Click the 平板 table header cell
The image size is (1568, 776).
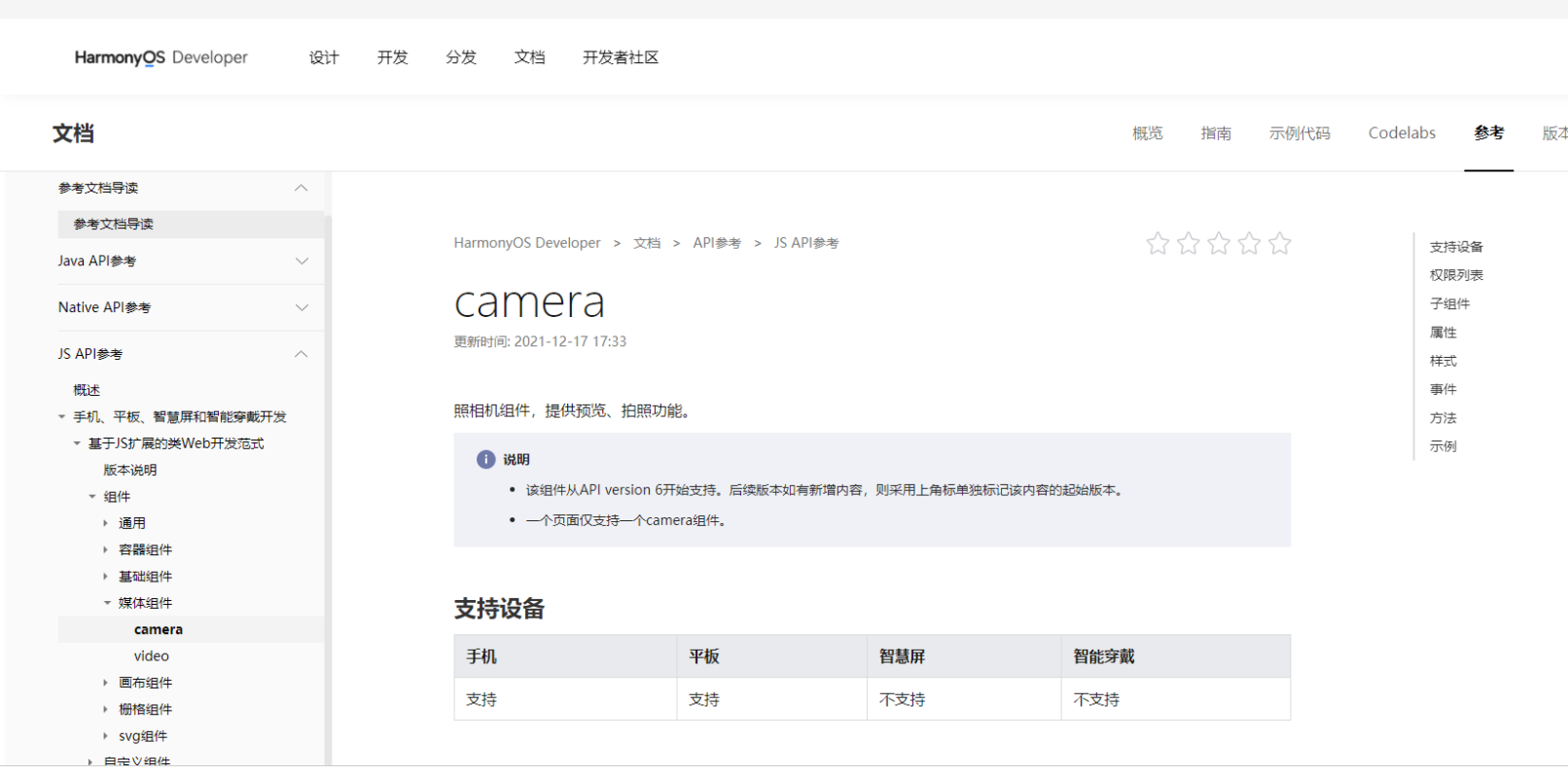click(x=772, y=656)
